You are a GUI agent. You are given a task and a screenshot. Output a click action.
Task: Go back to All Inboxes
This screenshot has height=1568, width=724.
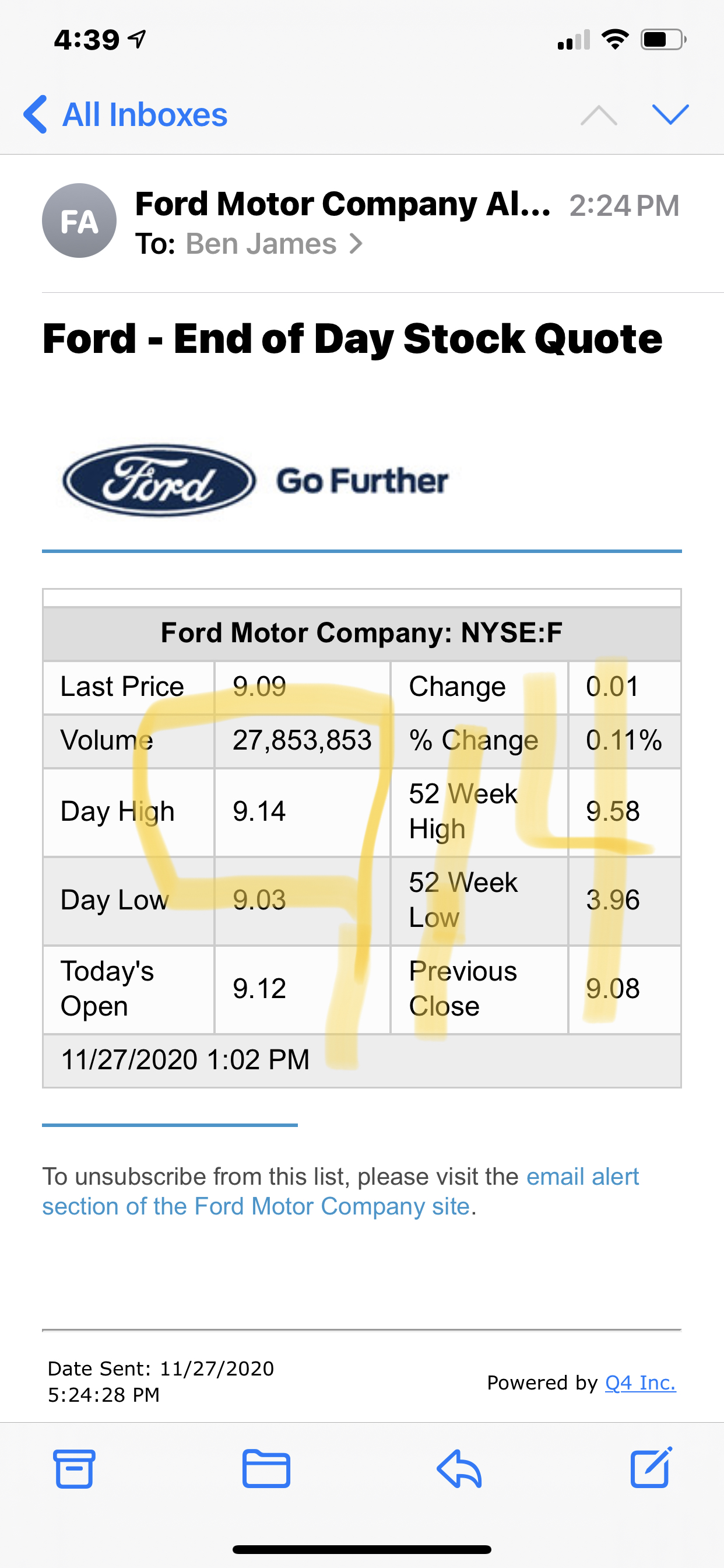coord(126,114)
